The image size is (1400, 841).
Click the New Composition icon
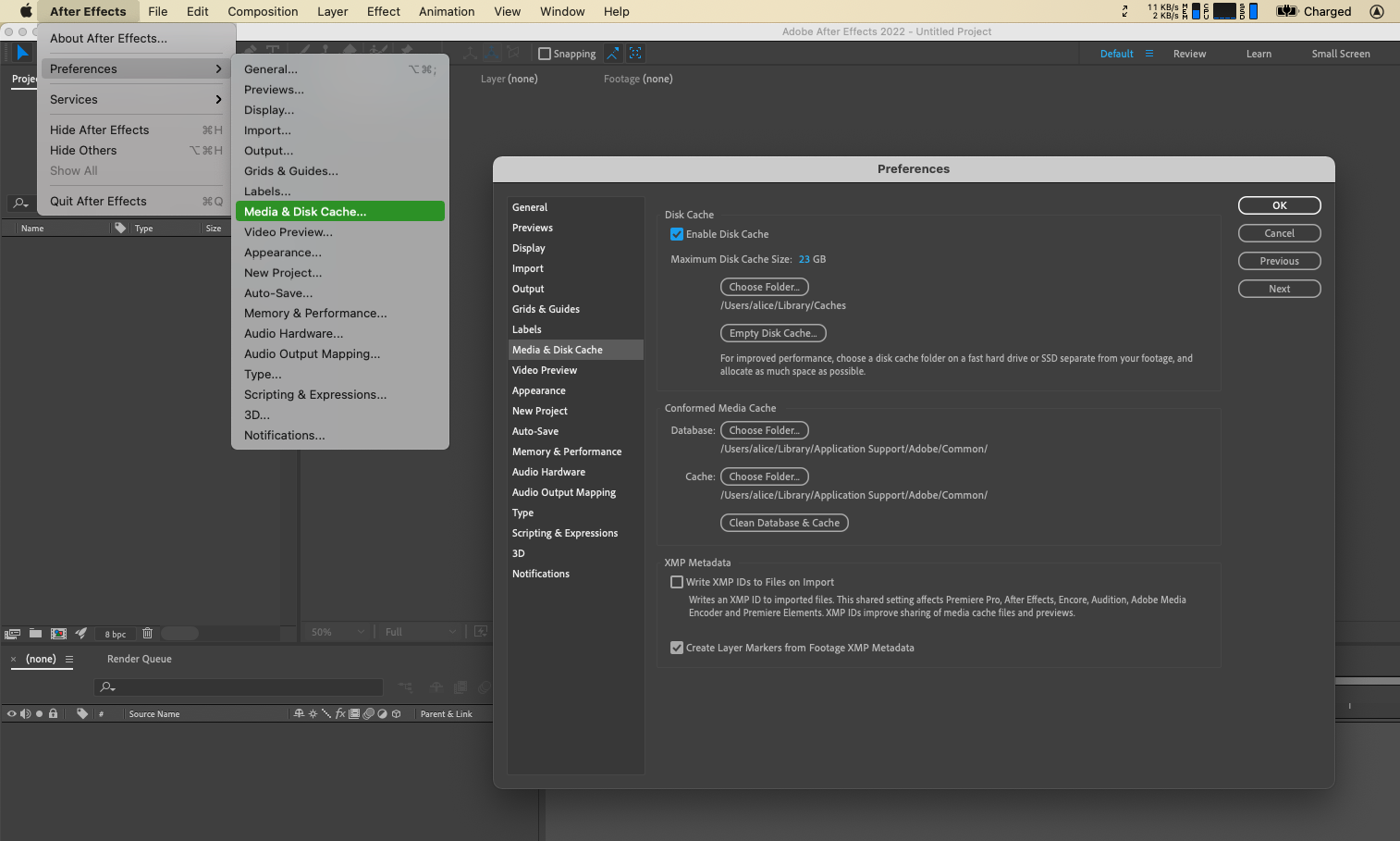58,634
